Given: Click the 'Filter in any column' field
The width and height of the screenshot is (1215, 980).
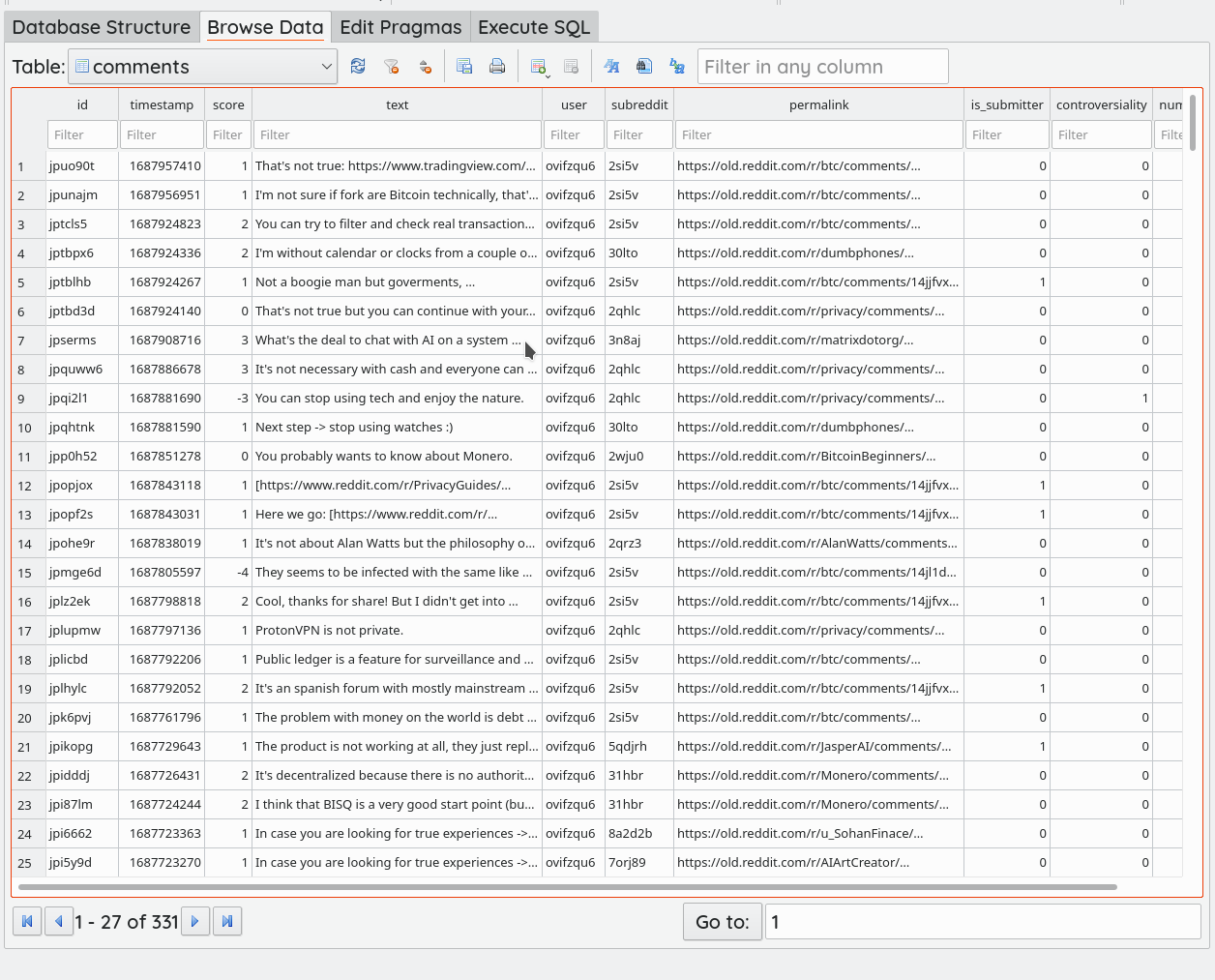Looking at the screenshot, I should (822, 67).
